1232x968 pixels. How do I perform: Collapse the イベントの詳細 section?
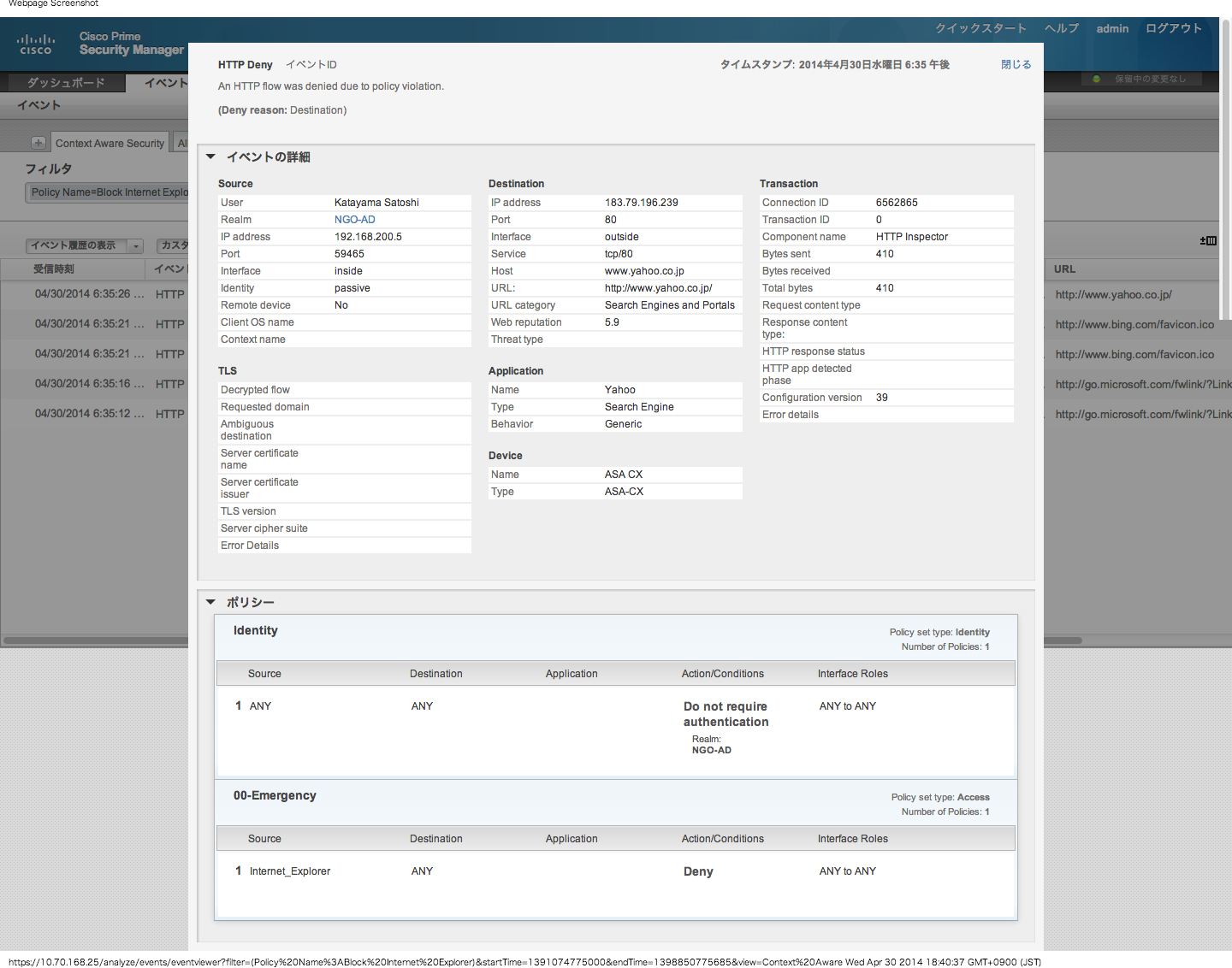click(210, 156)
